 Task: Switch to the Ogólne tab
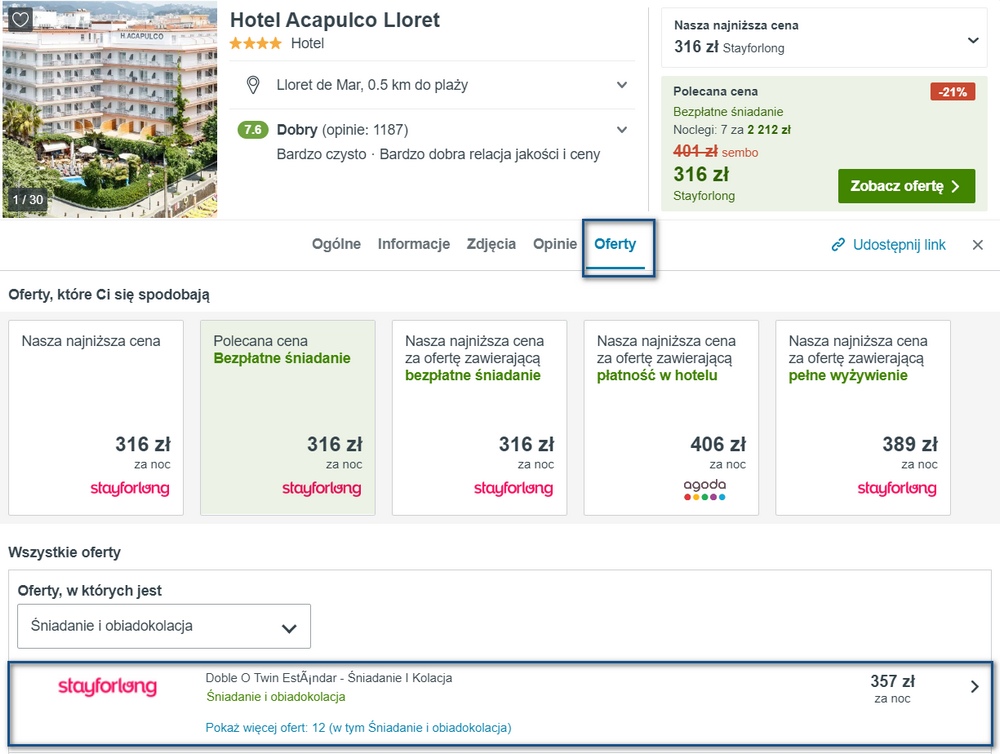point(336,244)
